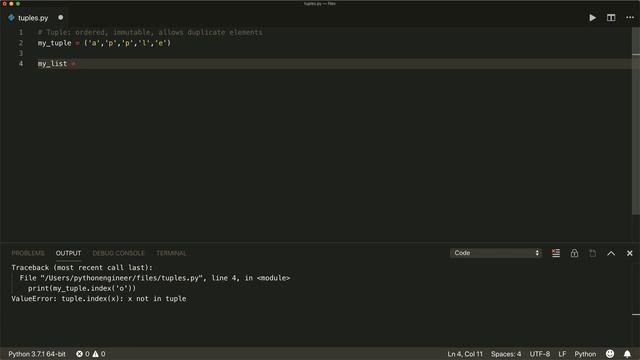Change end-of-line sequence via LF
Screen dimensions: 640x360
coord(562,354)
